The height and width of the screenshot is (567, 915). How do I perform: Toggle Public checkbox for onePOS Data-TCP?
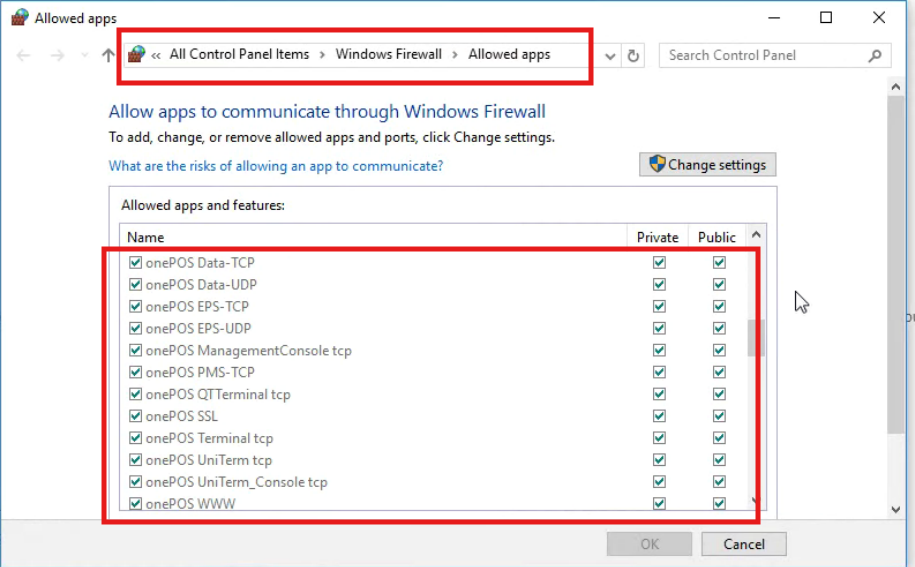[719, 262]
